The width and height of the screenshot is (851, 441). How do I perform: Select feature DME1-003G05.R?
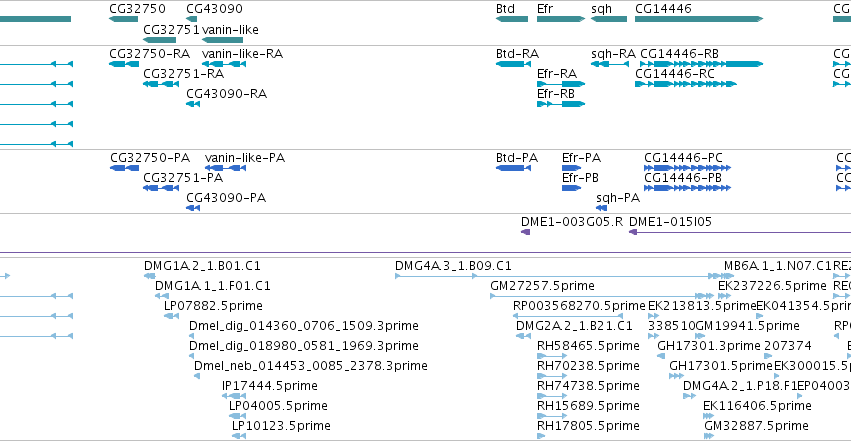[525, 232]
